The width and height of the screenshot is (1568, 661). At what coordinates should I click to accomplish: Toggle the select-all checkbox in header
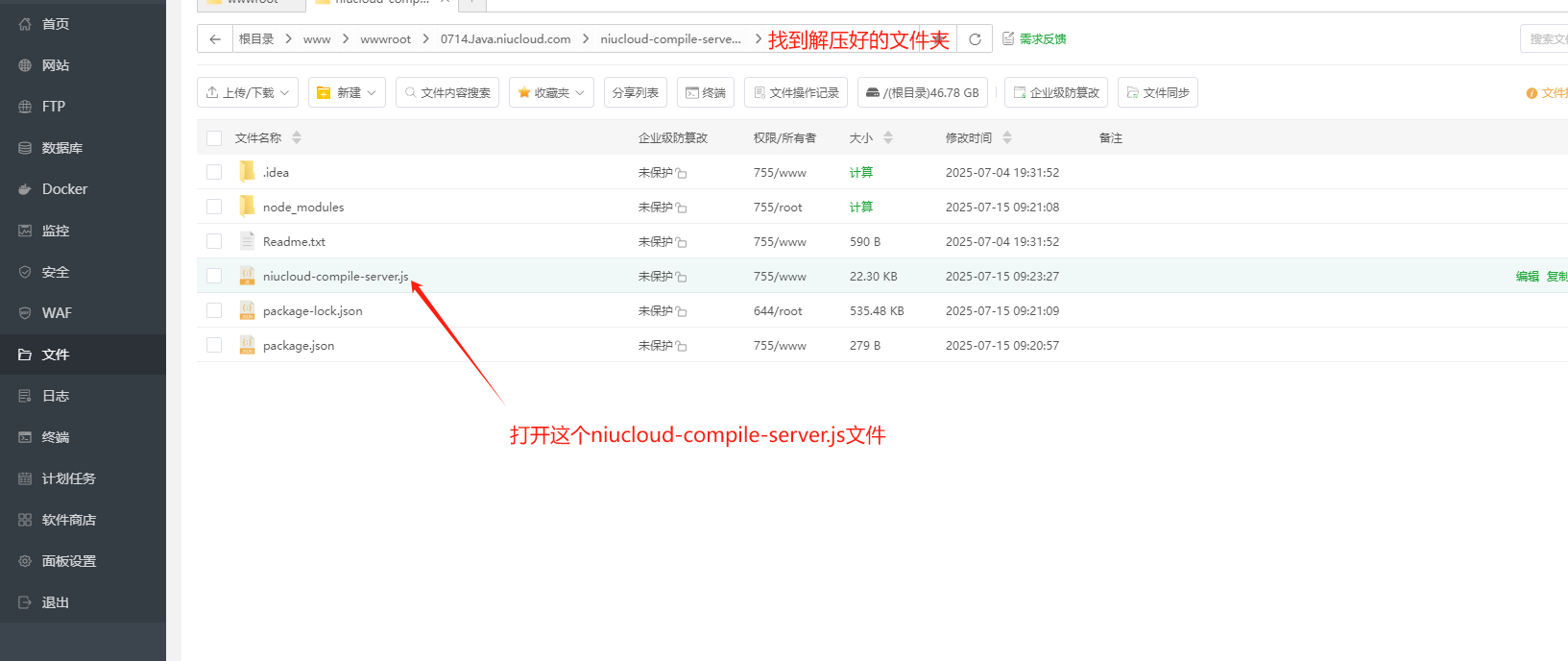coord(214,137)
